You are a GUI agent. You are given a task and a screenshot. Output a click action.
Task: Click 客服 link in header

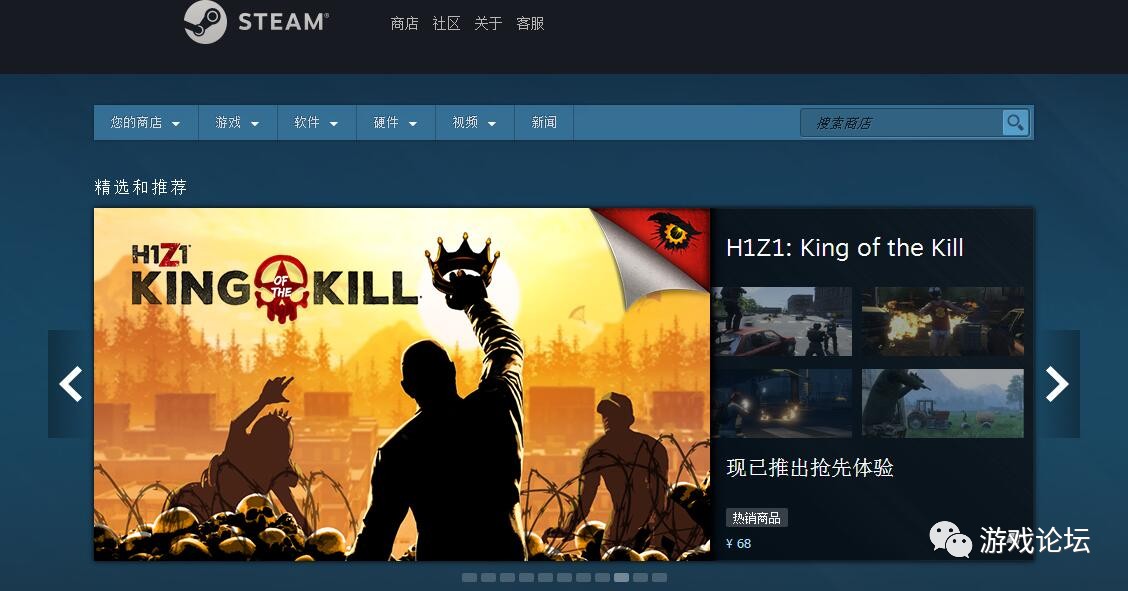click(530, 24)
